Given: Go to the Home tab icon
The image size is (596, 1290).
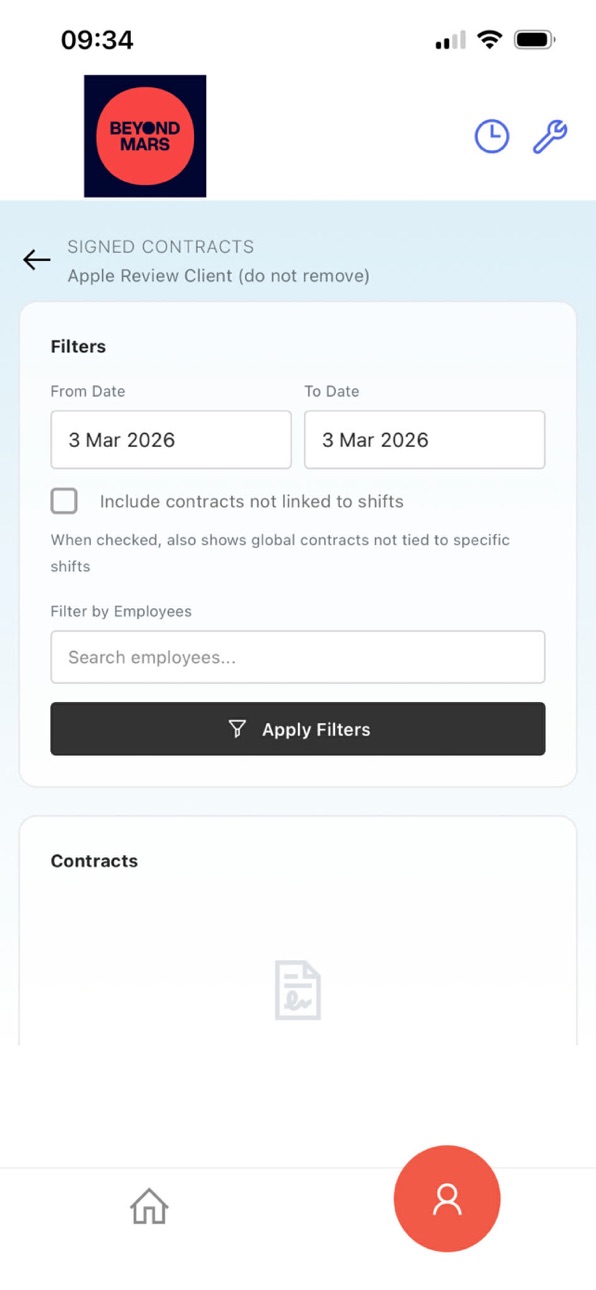Looking at the screenshot, I should click(x=149, y=1206).
